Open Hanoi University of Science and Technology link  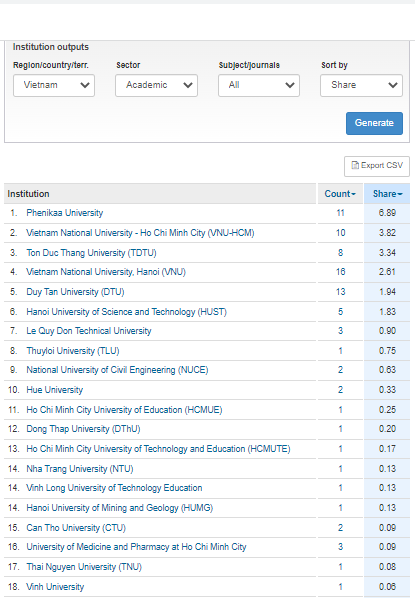coord(126,312)
